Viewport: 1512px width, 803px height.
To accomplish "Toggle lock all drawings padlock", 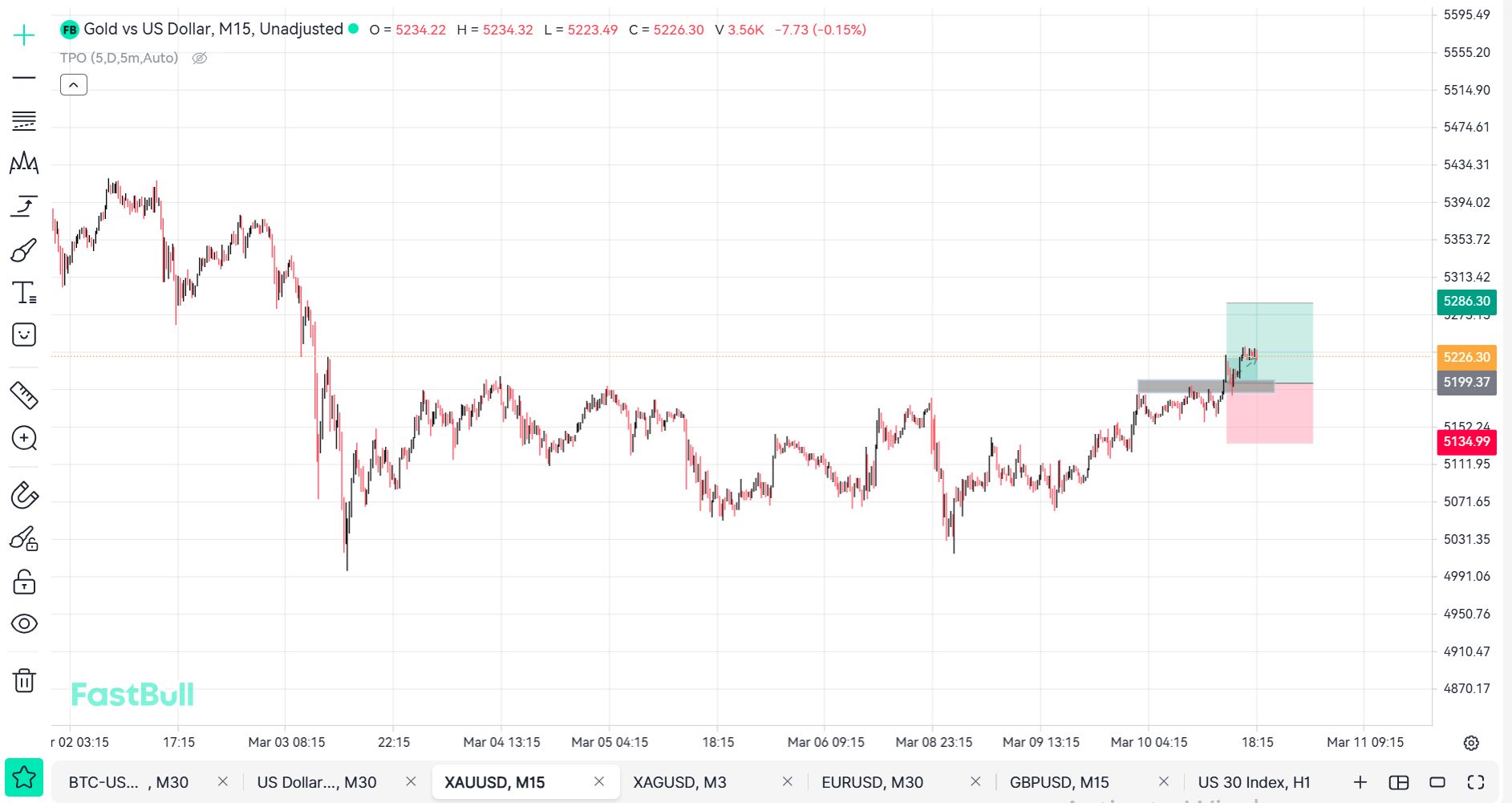I will click(x=24, y=582).
